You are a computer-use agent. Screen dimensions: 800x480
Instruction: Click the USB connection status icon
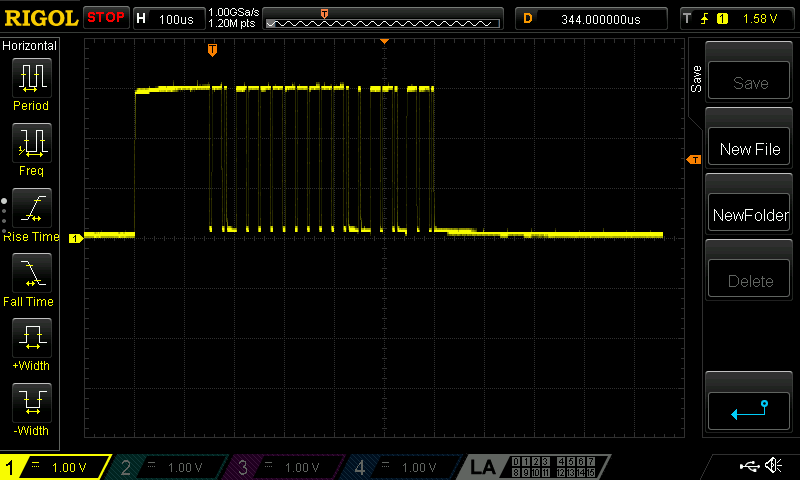pyautogui.click(x=748, y=466)
